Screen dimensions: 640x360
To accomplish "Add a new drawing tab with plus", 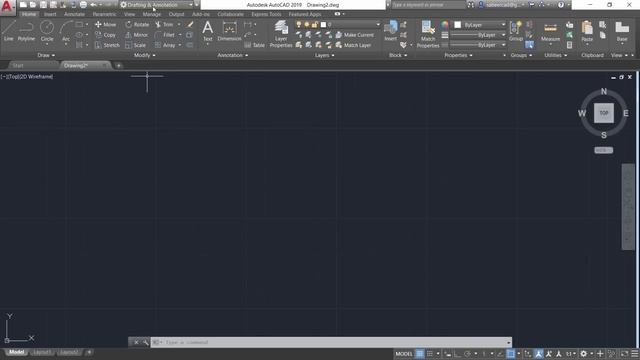I will coord(118,65).
